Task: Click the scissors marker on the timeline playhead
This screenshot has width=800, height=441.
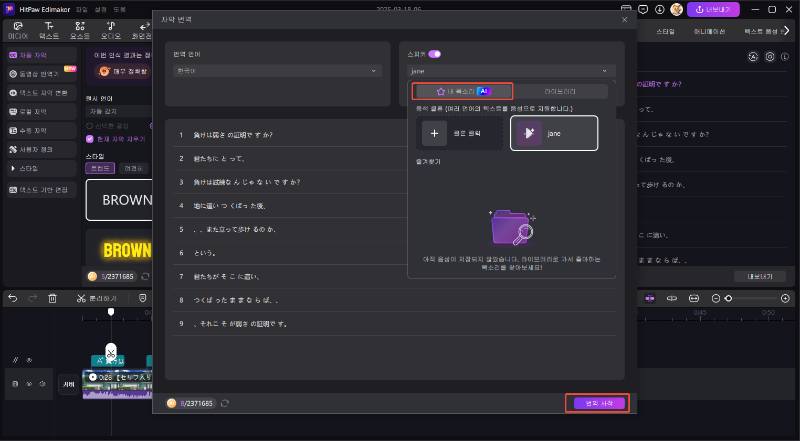Action: (x=111, y=352)
